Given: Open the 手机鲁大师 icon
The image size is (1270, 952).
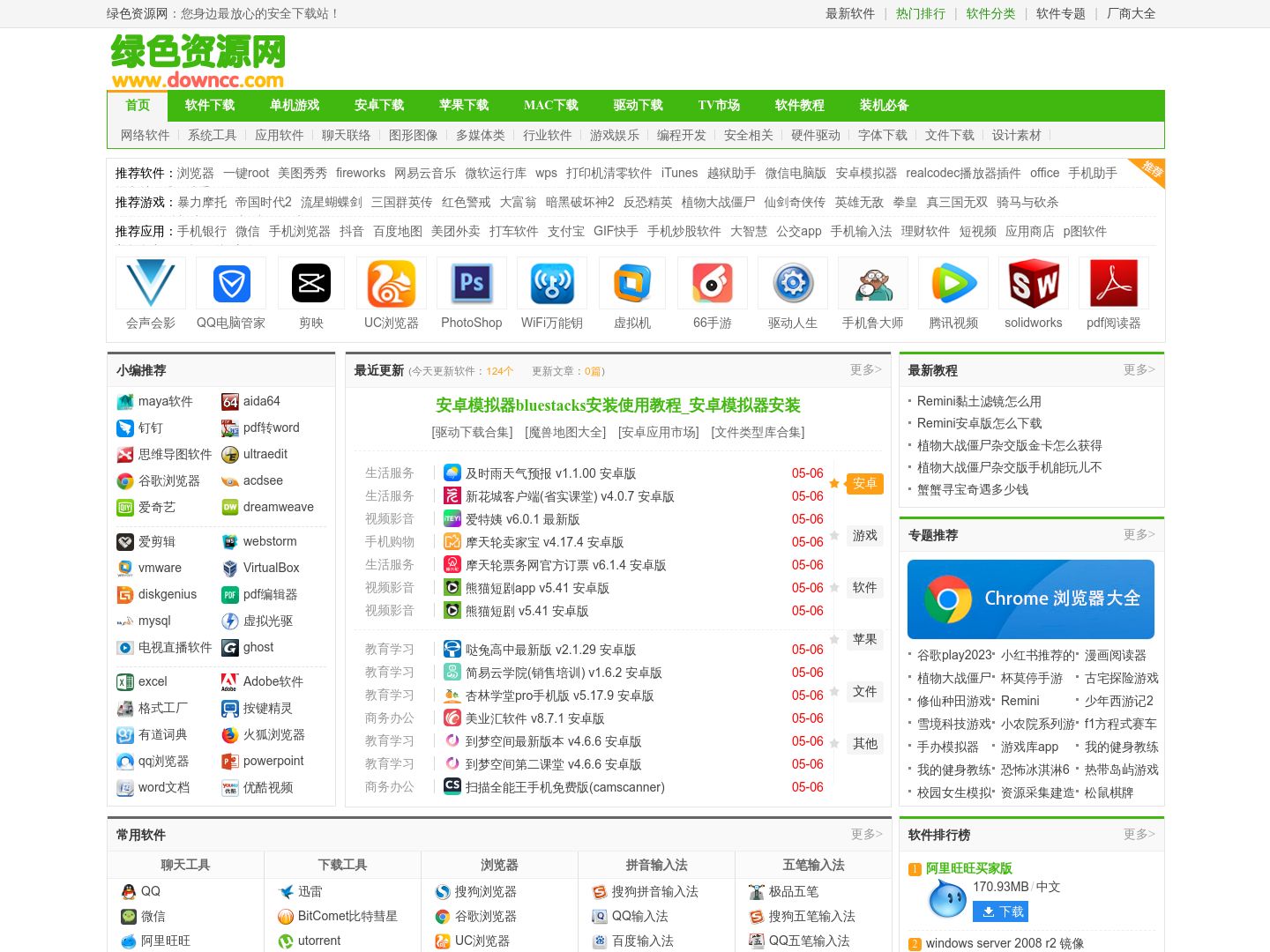Looking at the screenshot, I should (x=873, y=283).
